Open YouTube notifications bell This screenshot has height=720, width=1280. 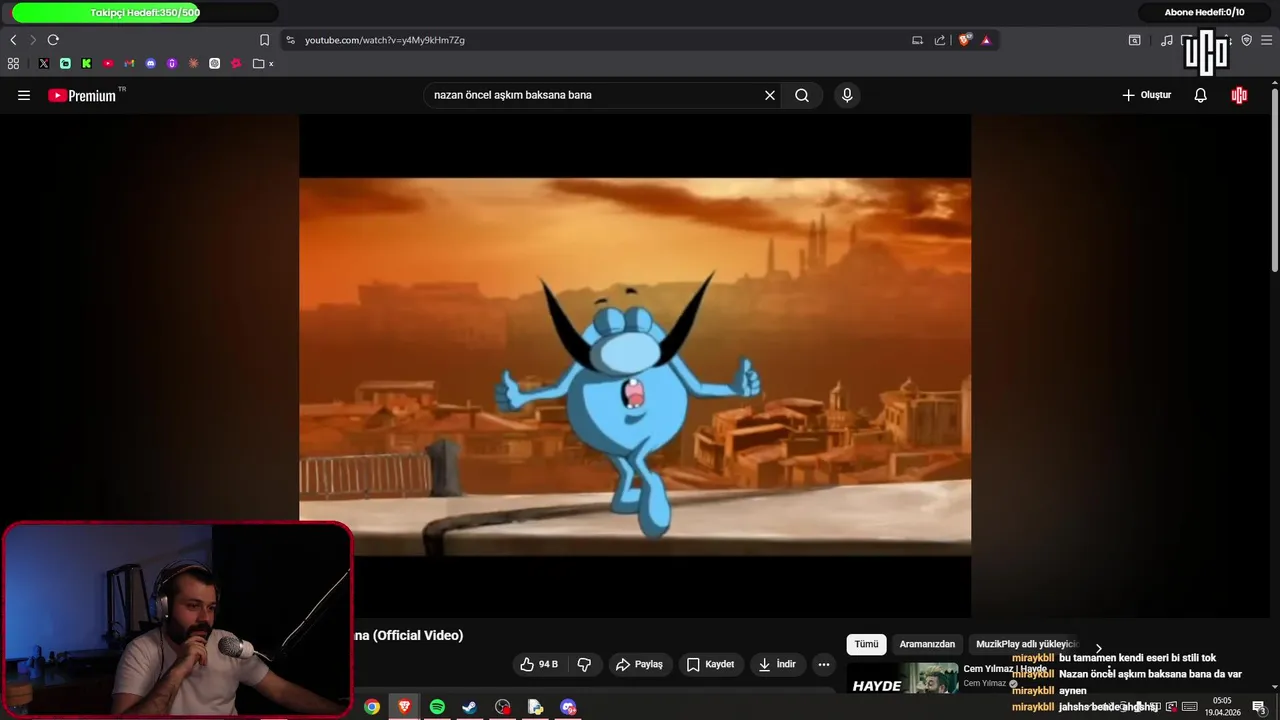[x=1201, y=95]
